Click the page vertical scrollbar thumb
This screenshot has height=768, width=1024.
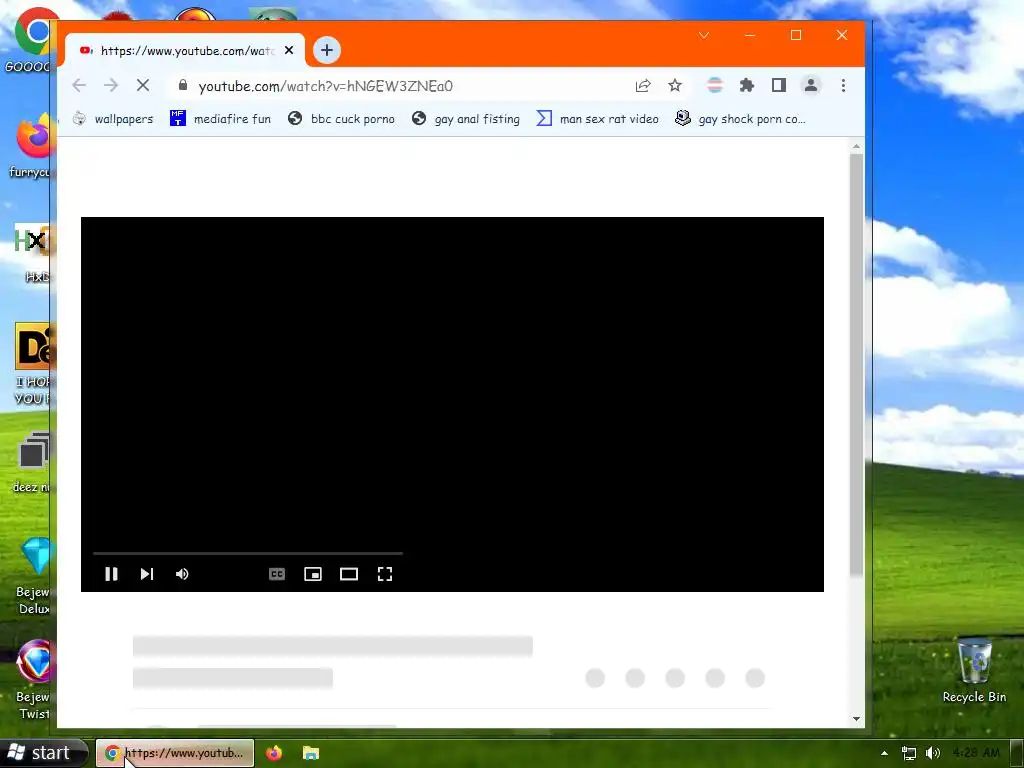coord(856,365)
